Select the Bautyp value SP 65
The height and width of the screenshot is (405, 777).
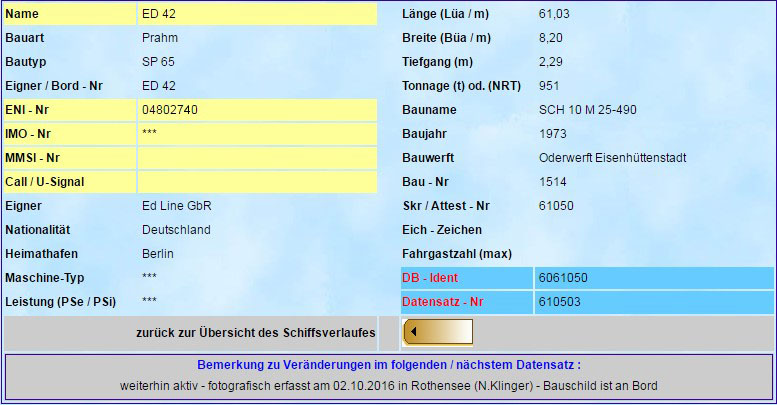tap(159, 62)
